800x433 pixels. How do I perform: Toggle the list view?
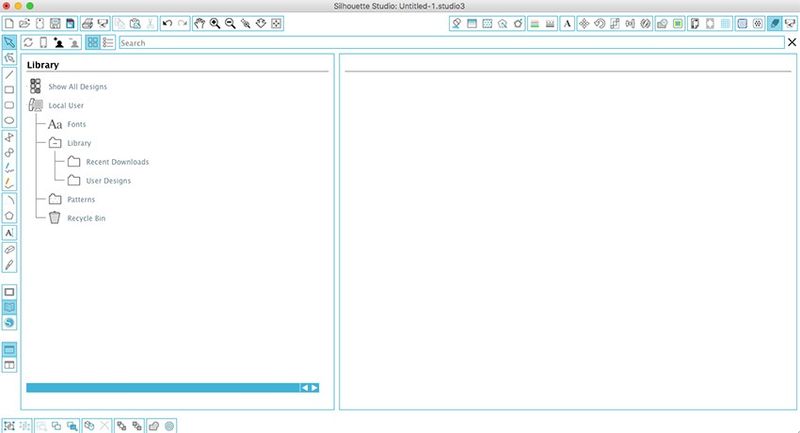[x=108, y=43]
